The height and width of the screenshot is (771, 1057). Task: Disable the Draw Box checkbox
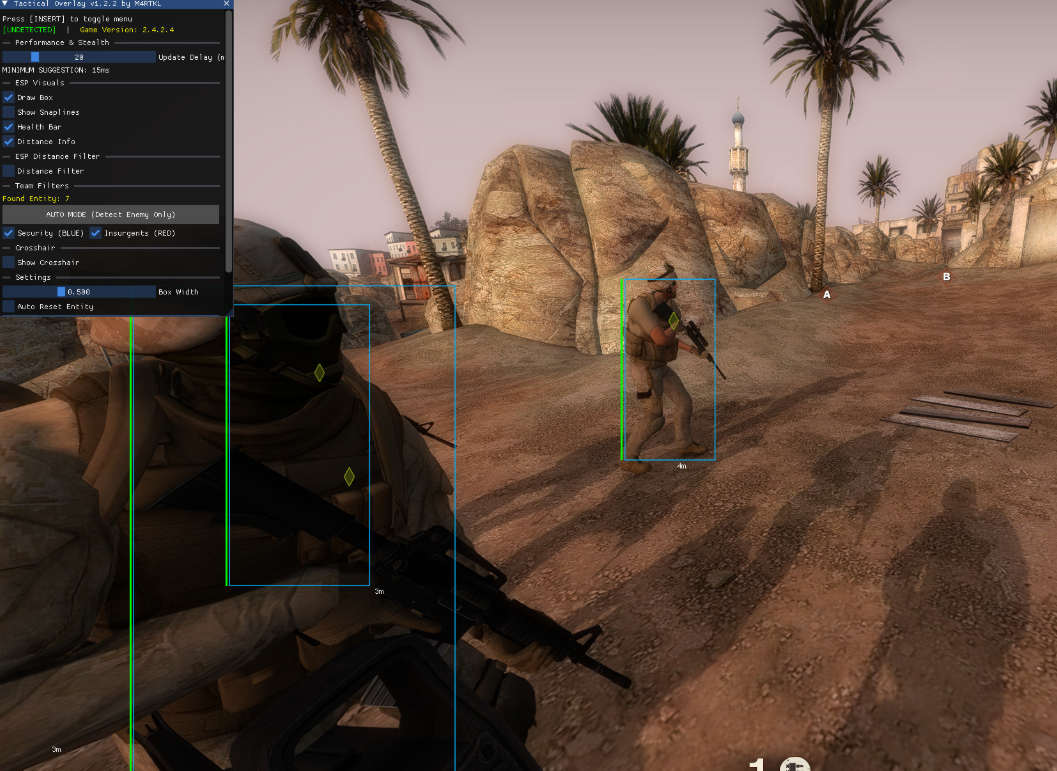[x=9, y=98]
